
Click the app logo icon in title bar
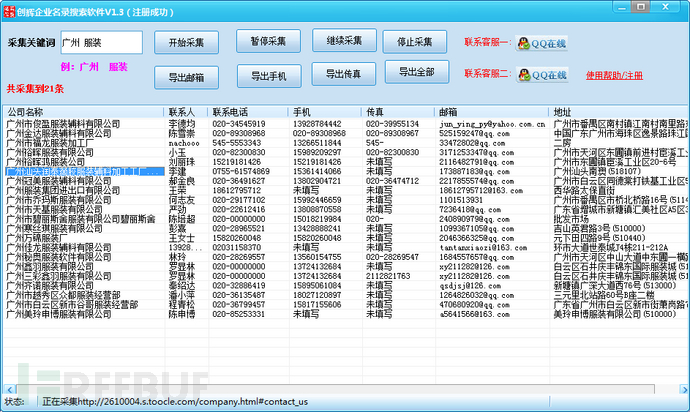10,9
